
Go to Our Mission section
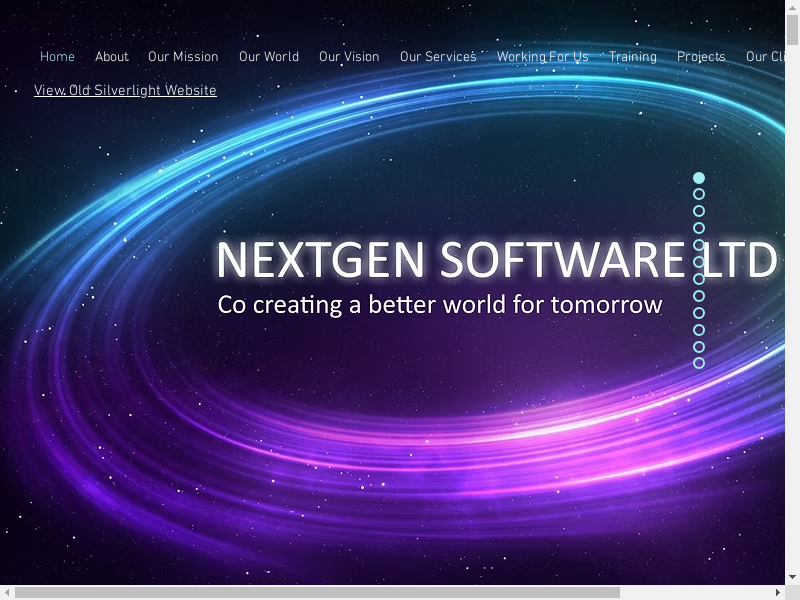[183, 57]
